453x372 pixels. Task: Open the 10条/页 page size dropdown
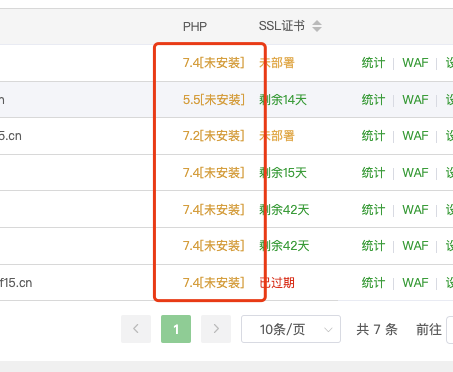point(291,329)
